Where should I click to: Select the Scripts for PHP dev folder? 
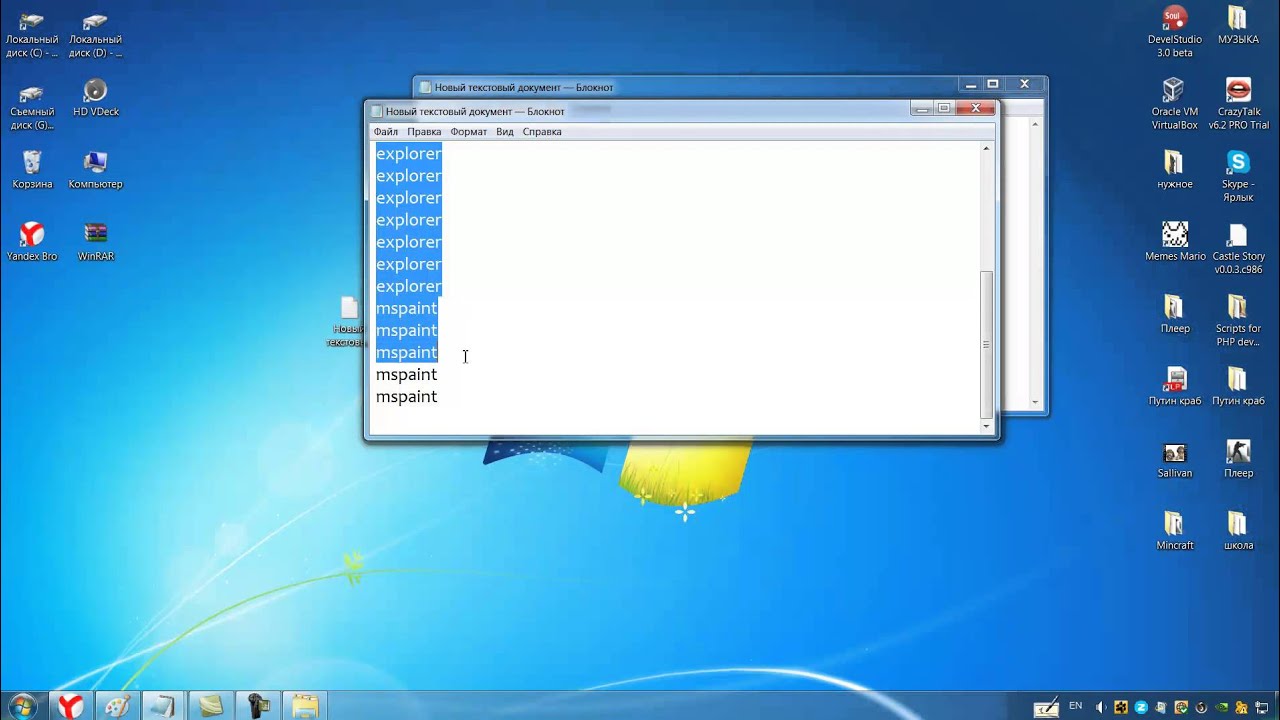click(1238, 321)
